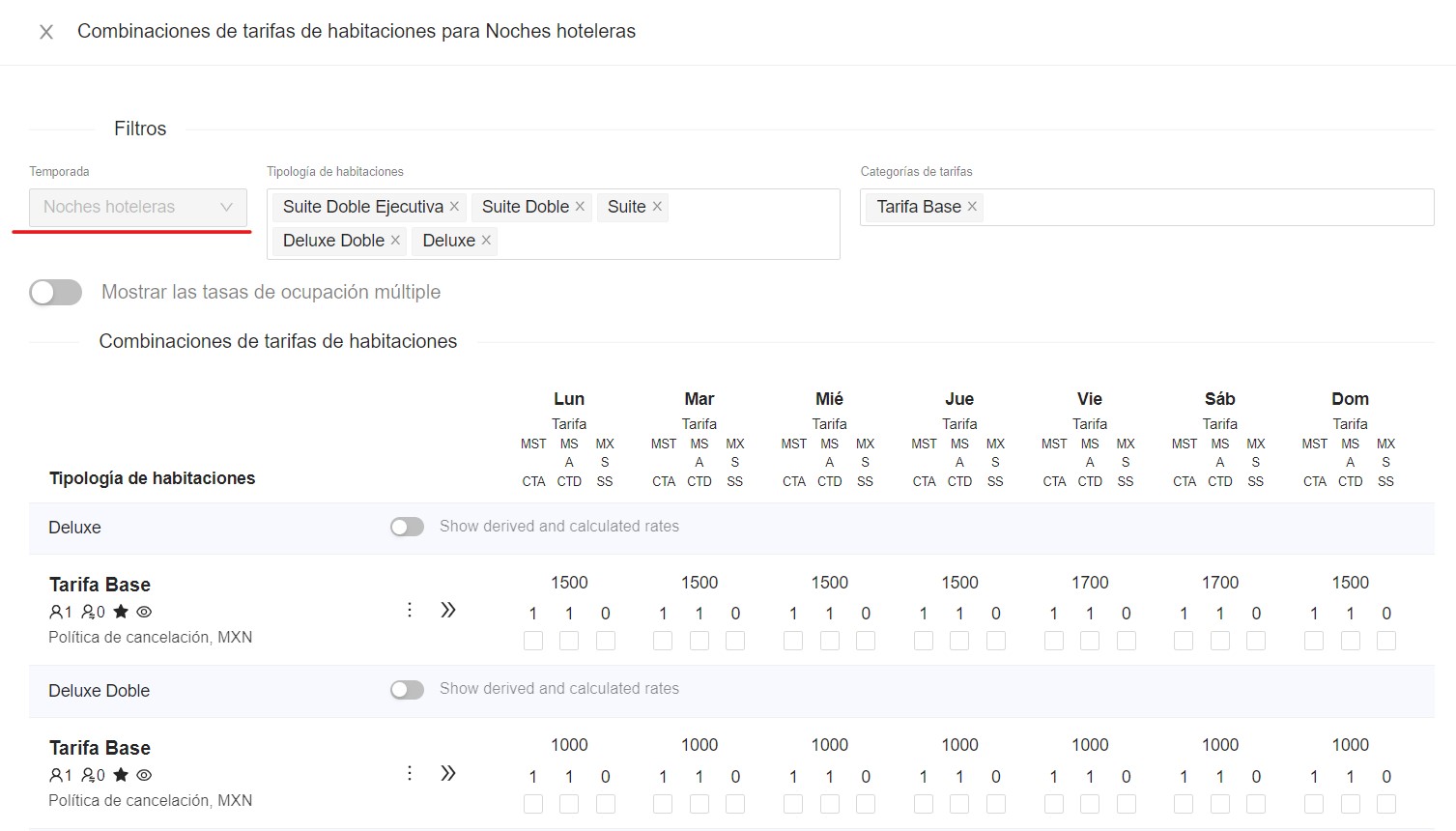This screenshot has height=831, width=1456.
Task: Click Política de cancelación, MXN under Deluxe Doble
Action: coord(151,801)
